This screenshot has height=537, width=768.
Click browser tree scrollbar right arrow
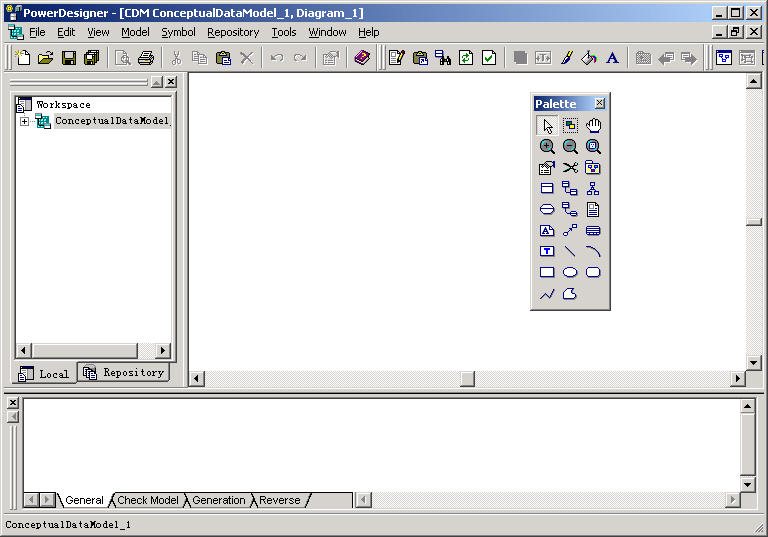point(163,350)
